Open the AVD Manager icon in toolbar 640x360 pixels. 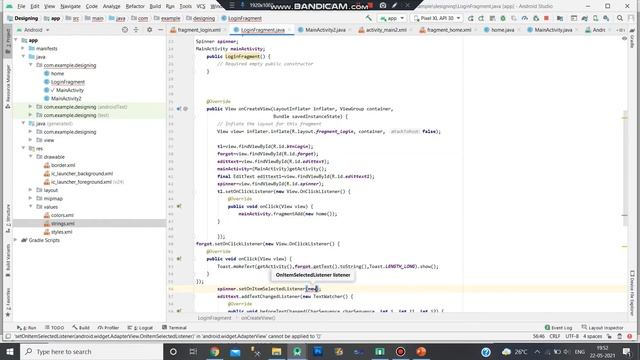pos(596,18)
